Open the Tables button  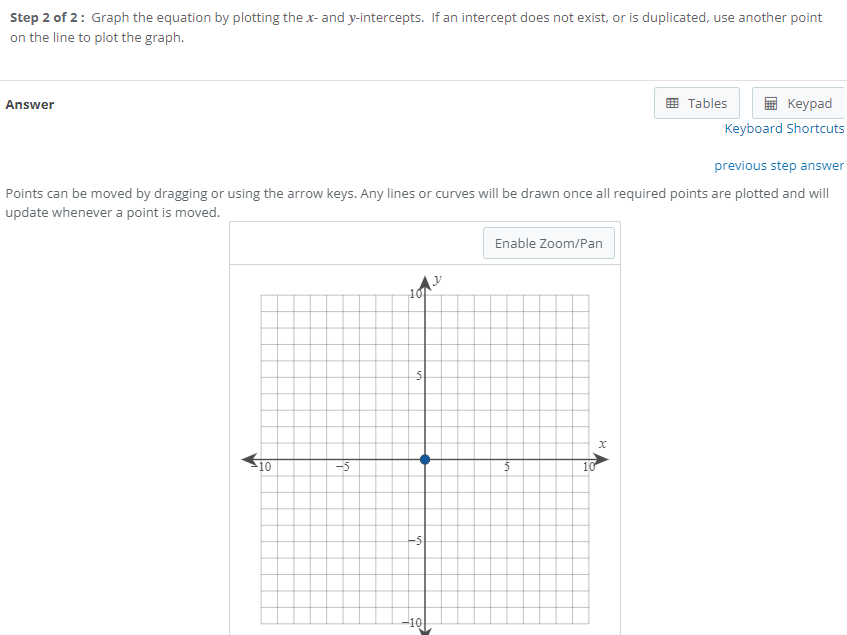pos(697,103)
